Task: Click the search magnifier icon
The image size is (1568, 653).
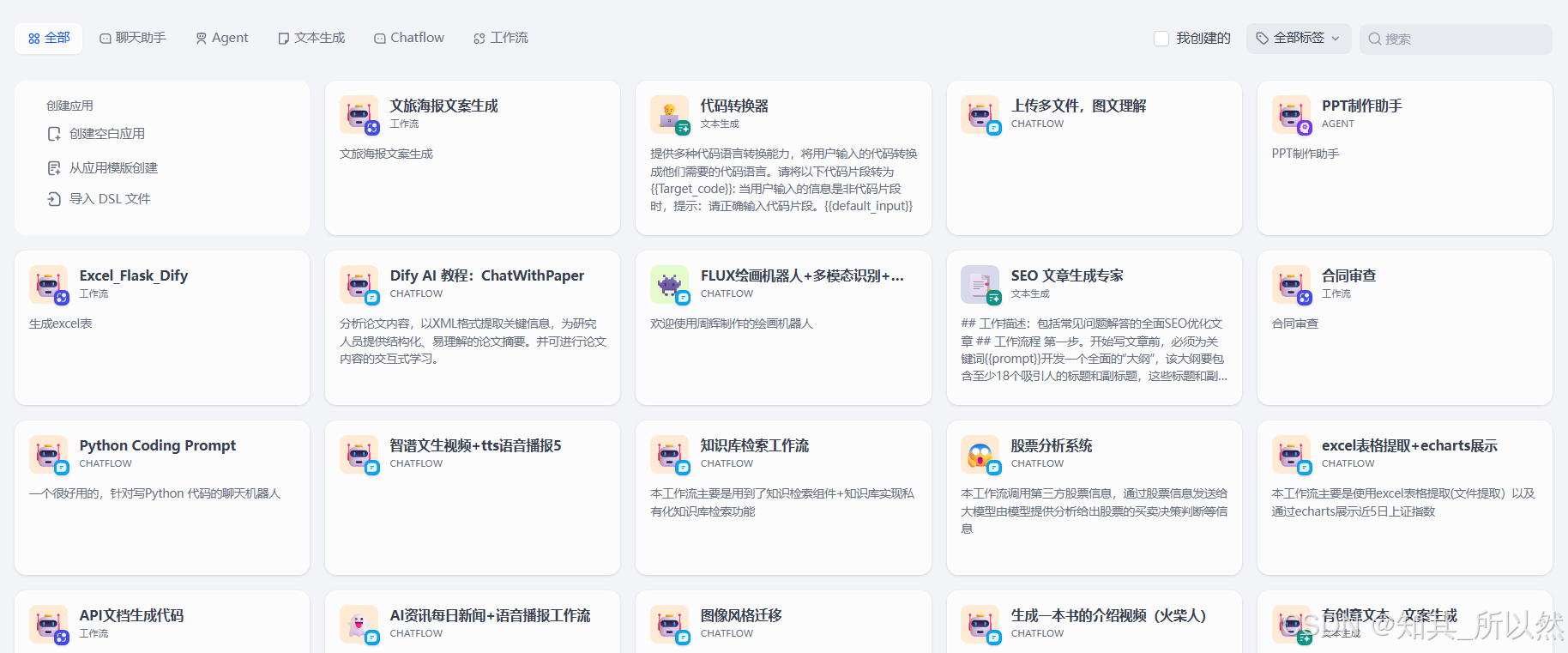Action: click(1374, 39)
